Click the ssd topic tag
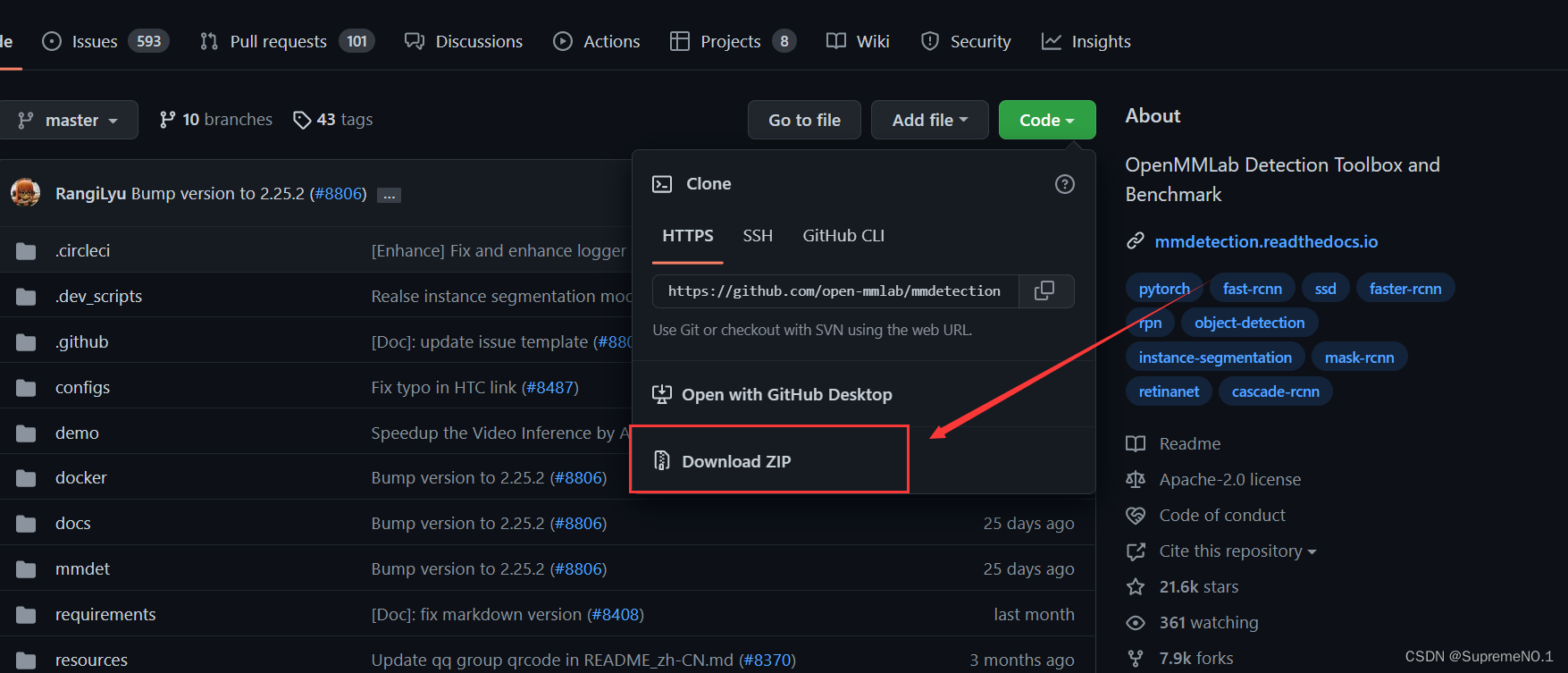Image resolution: width=1568 pixels, height=673 pixels. tap(1326, 289)
